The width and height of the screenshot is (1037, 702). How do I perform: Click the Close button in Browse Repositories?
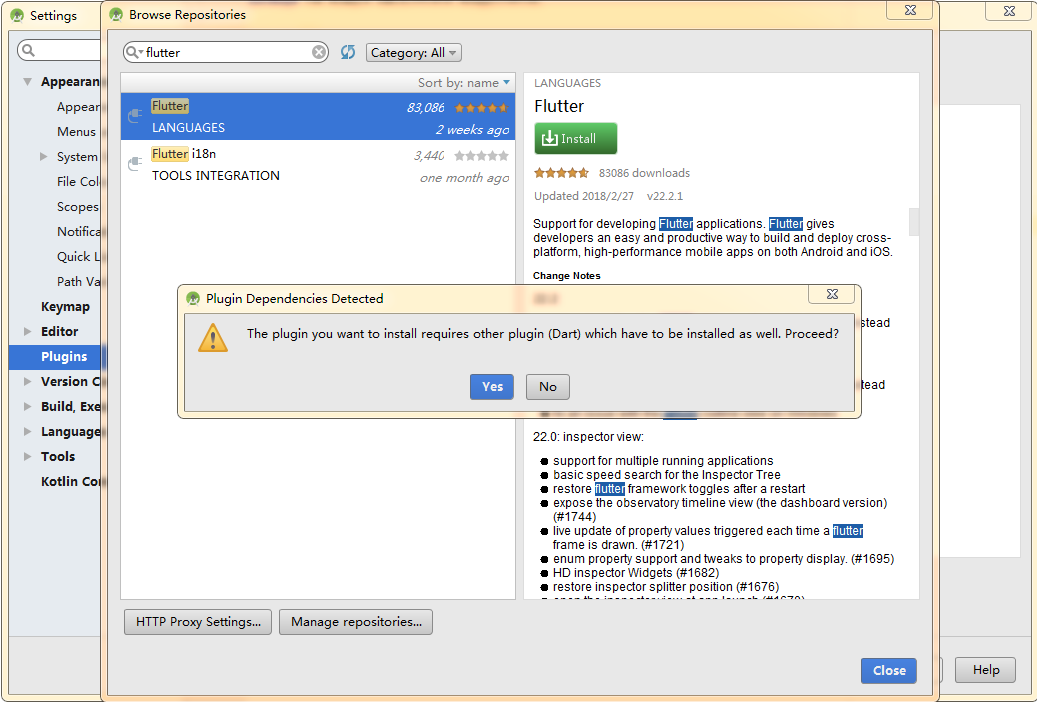pyautogui.click(x=889, y=670)
